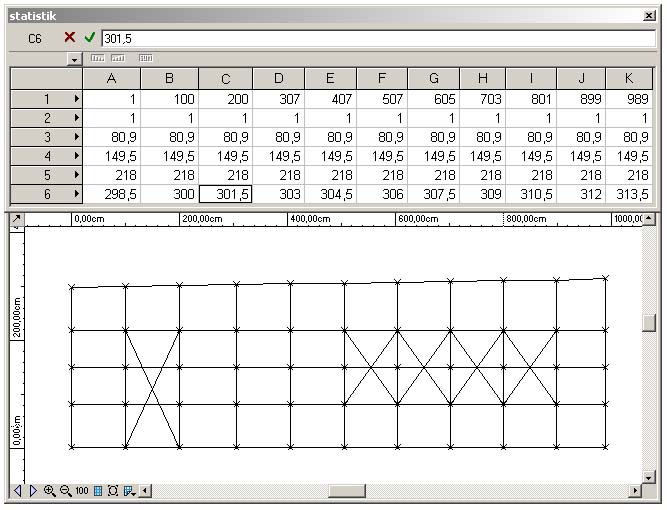Click the formula input field showing 301,5
The width and height of the screenshot is (667, 510).
(379, 39)
